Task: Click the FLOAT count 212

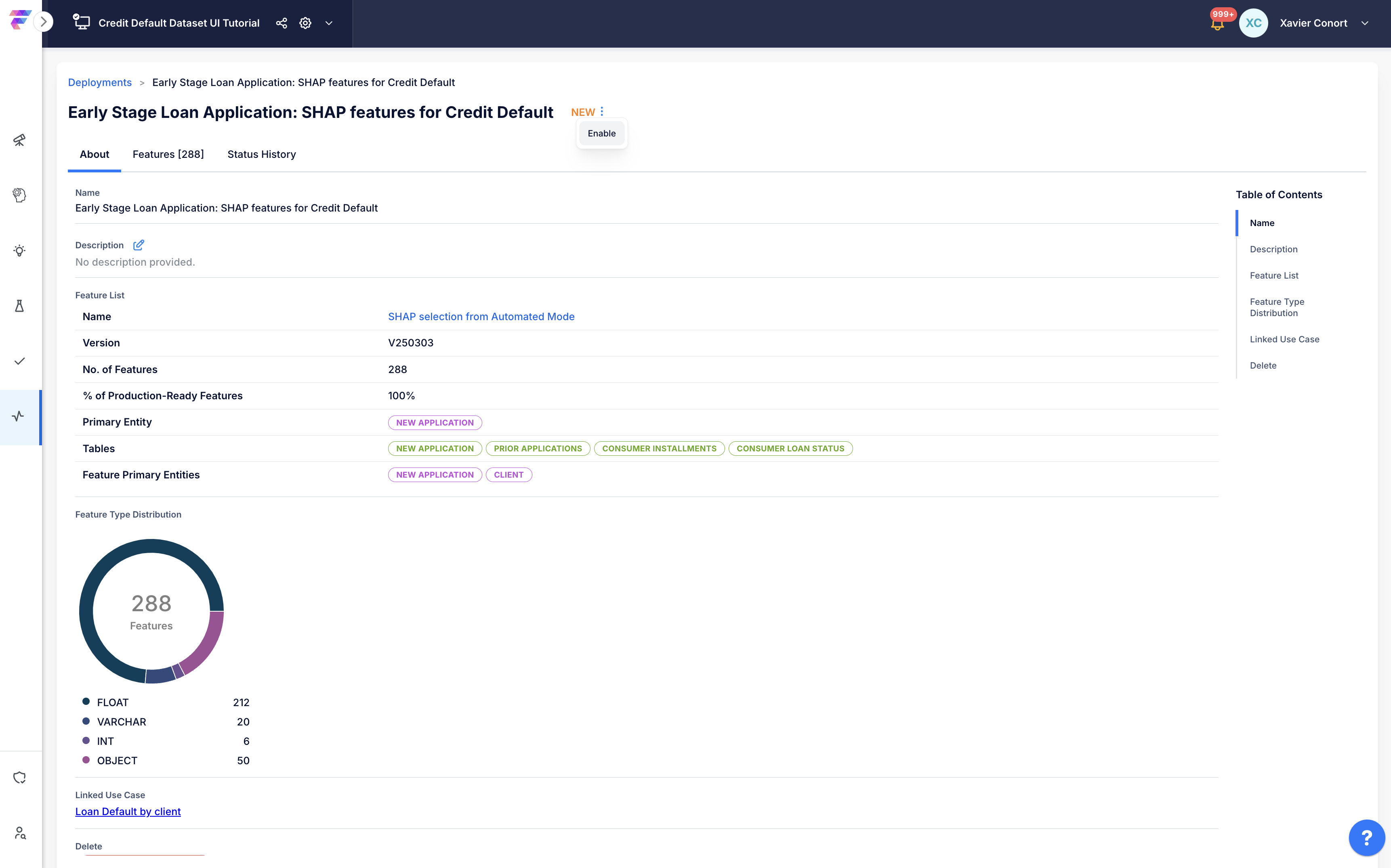Action: point(241,702)
